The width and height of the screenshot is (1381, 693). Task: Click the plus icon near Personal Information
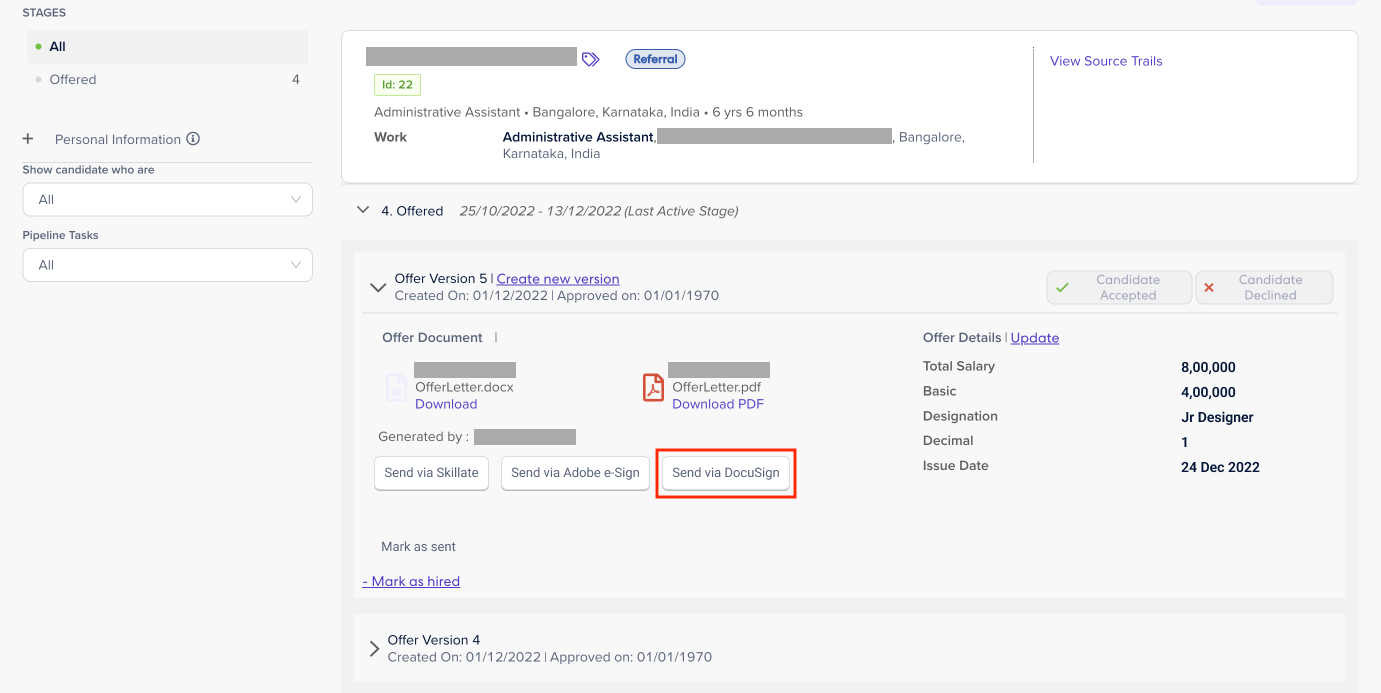(x=28, y=139)
